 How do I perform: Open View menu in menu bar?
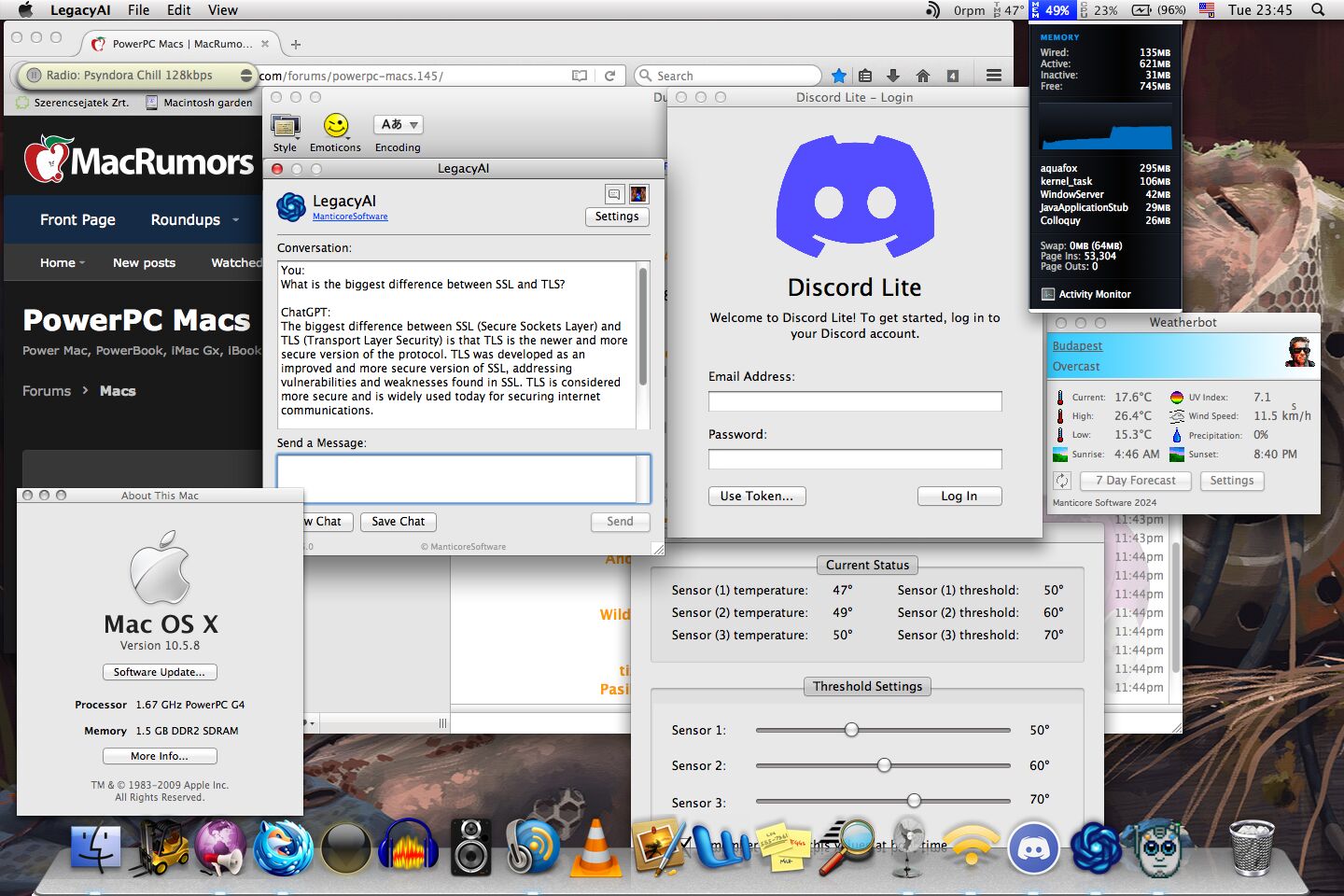pyautogui.click(x=223, y=10)
